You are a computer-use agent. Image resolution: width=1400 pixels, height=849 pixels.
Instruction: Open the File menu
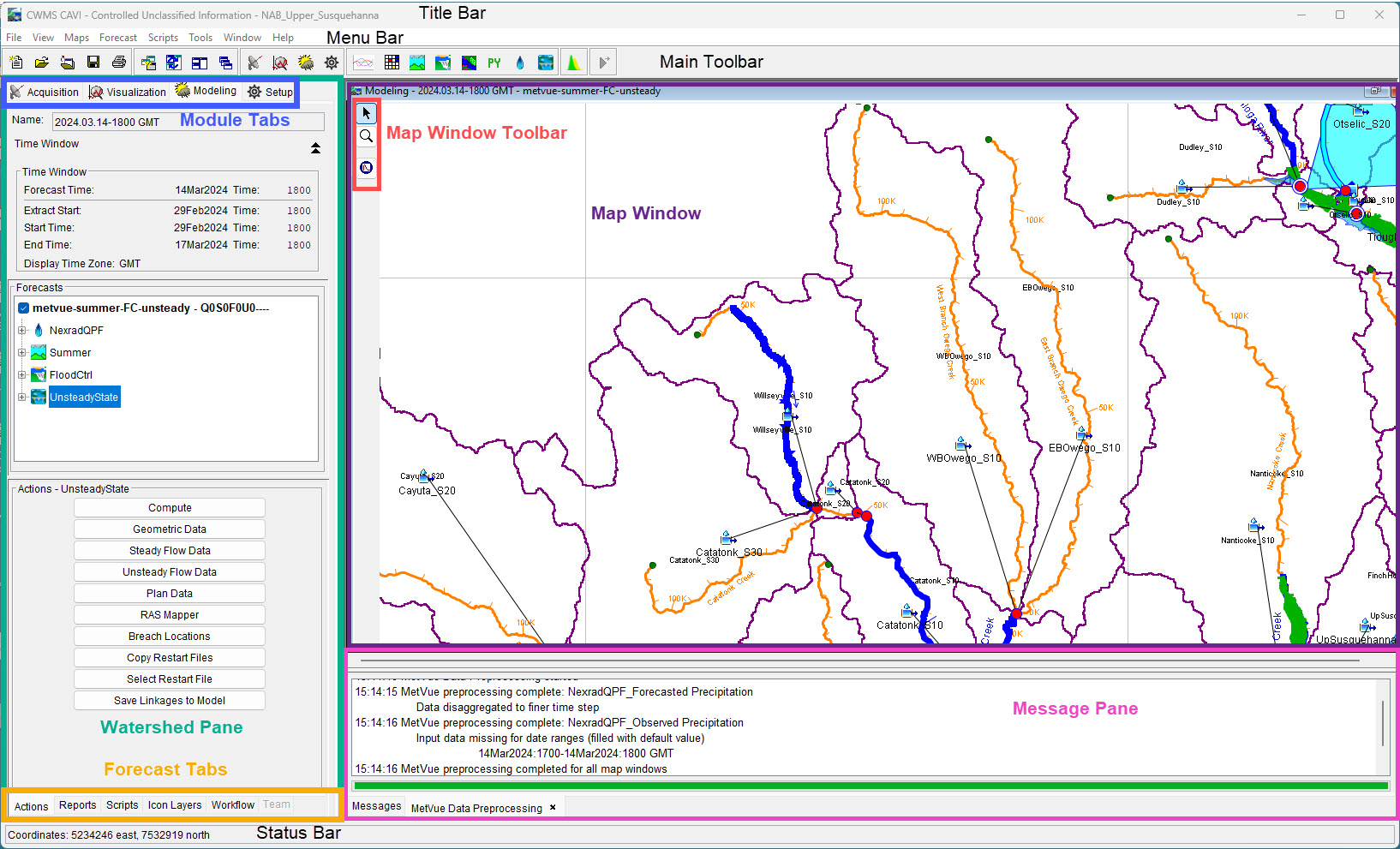(14, 38)
